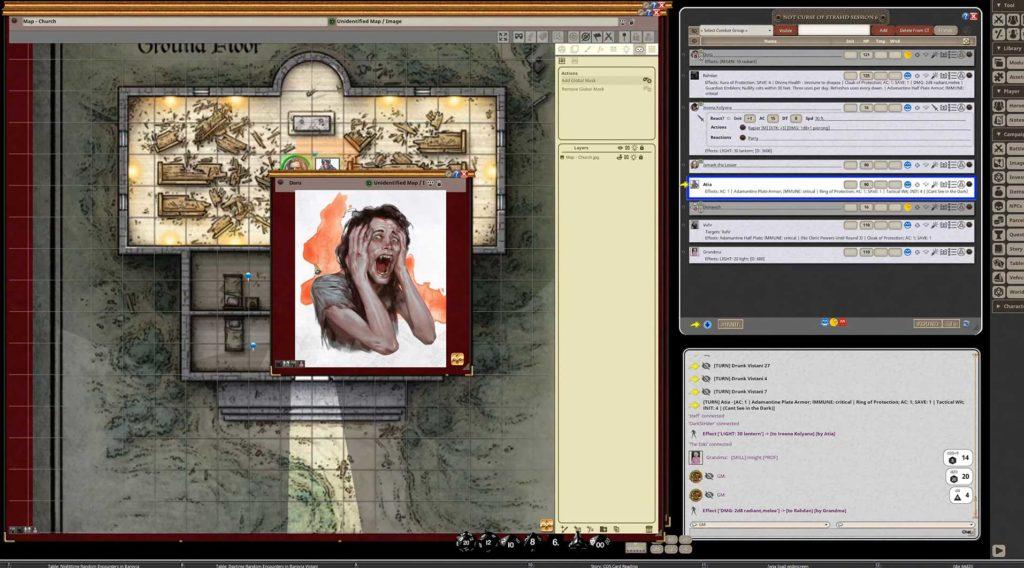Click the d10 die in dice tray
This screenshot has width=1024, height=568.
(509, 543)
